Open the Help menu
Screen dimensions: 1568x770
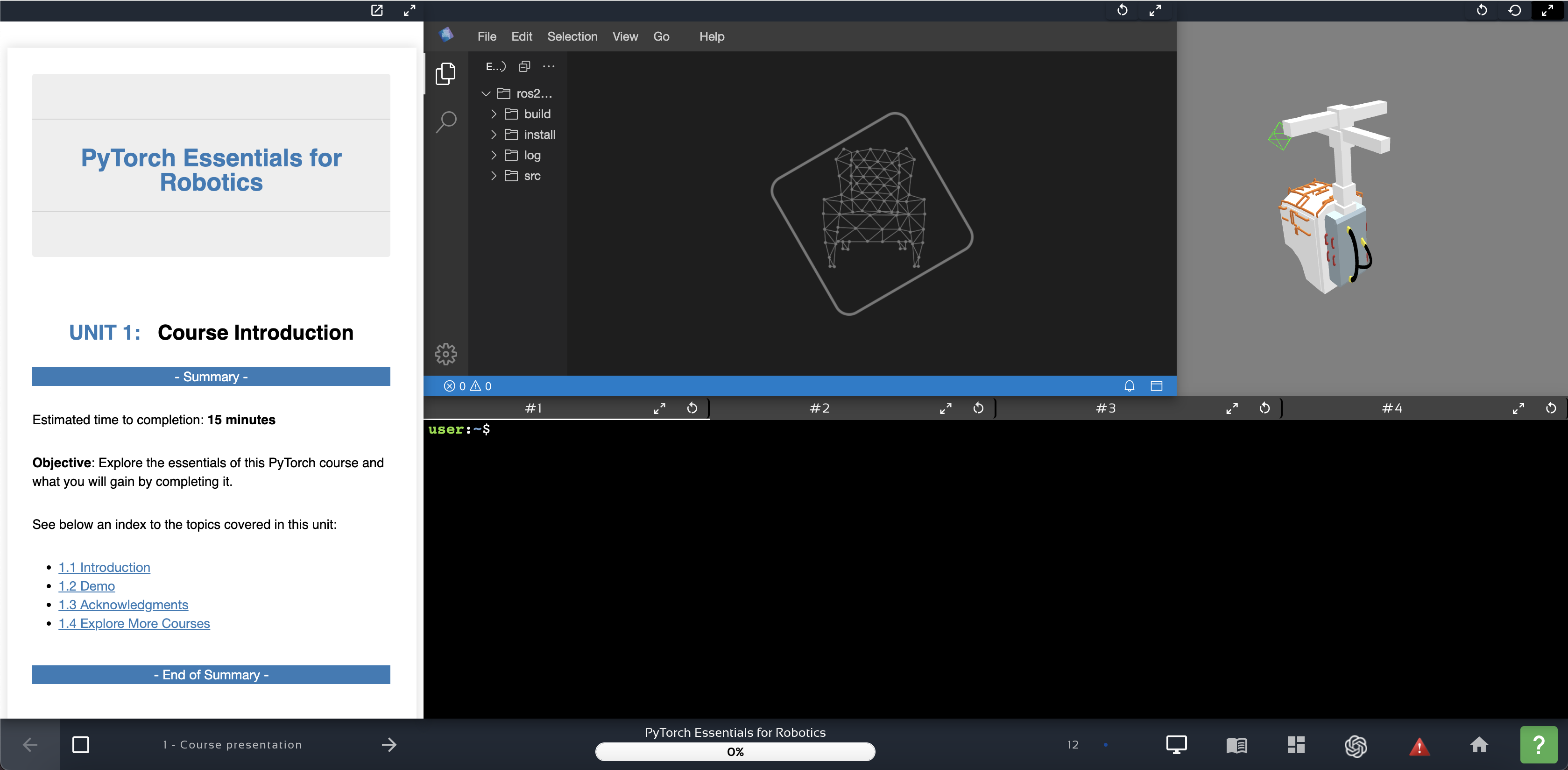click(x=712, y=36)
